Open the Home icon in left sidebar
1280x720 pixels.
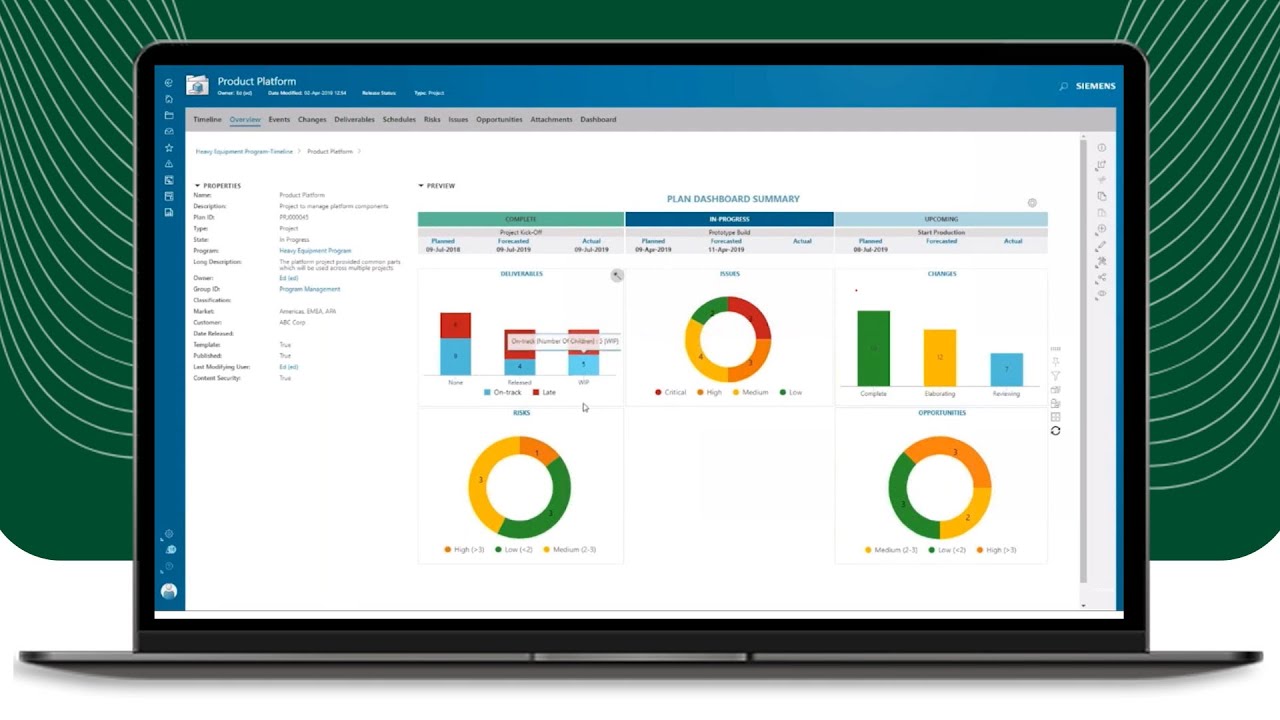tap(169, 99)
